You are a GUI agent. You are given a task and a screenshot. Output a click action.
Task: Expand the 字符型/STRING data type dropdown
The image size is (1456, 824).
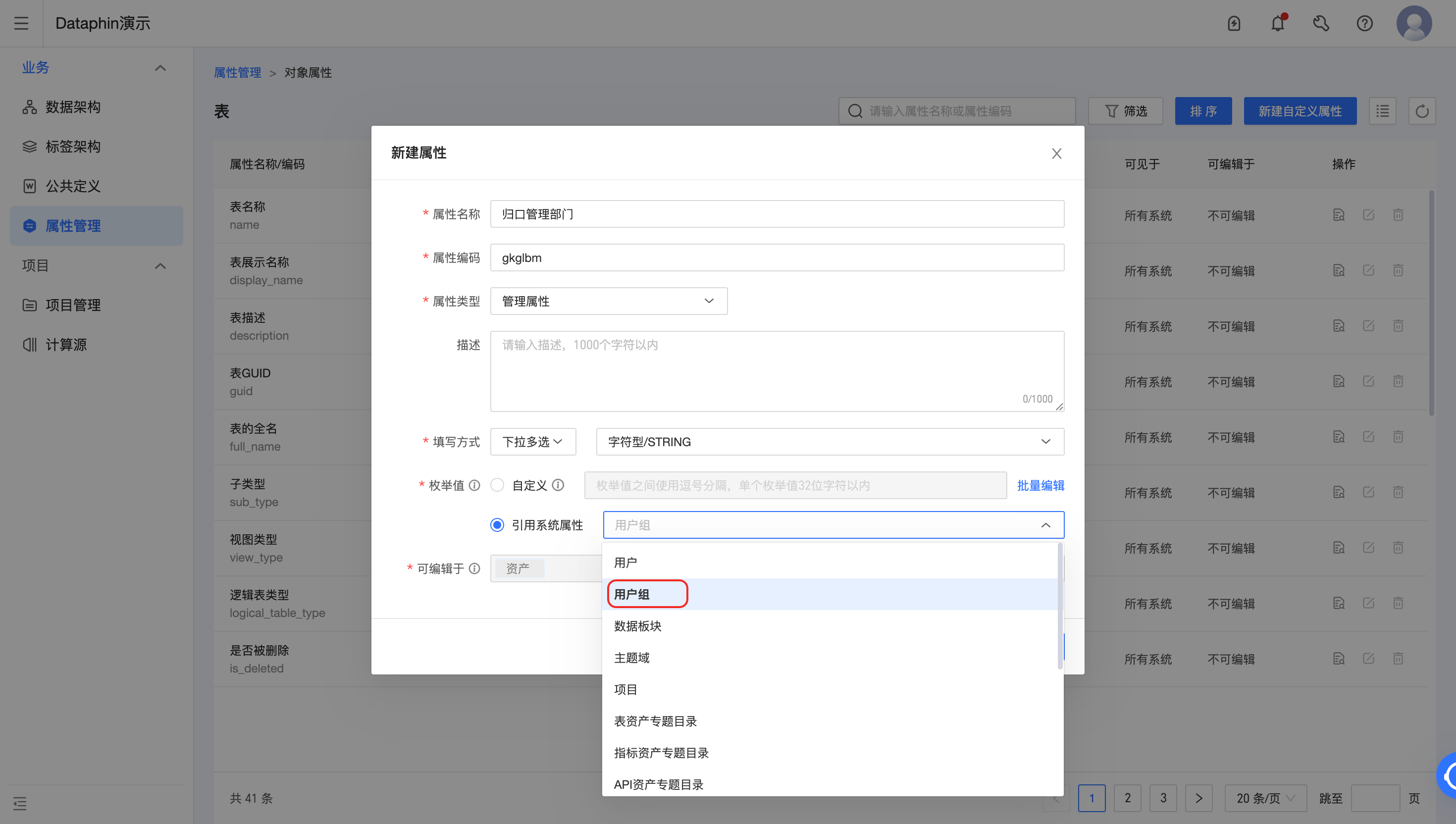(x=830, y=441)
